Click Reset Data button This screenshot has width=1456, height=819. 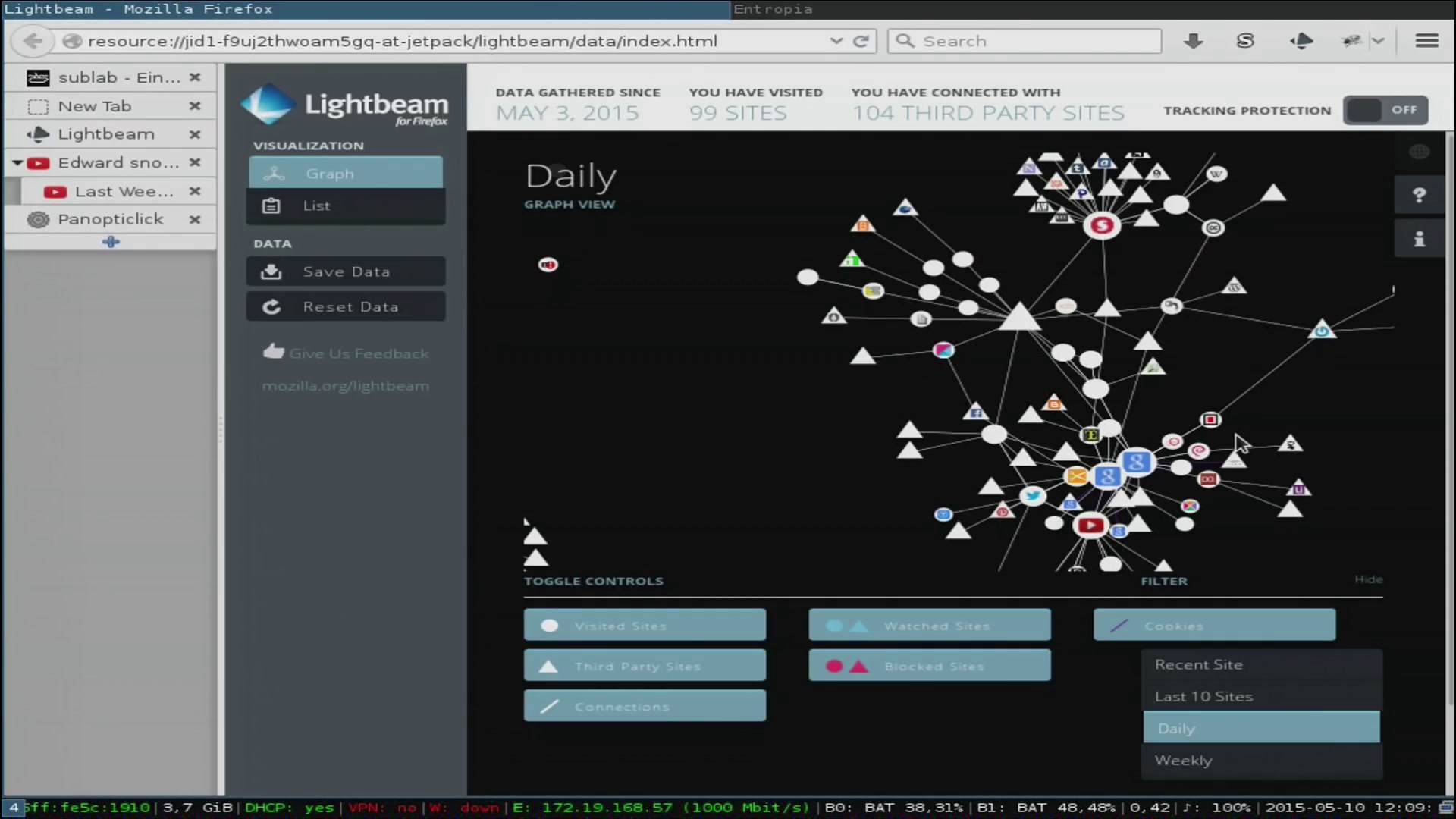coord(346,306)
